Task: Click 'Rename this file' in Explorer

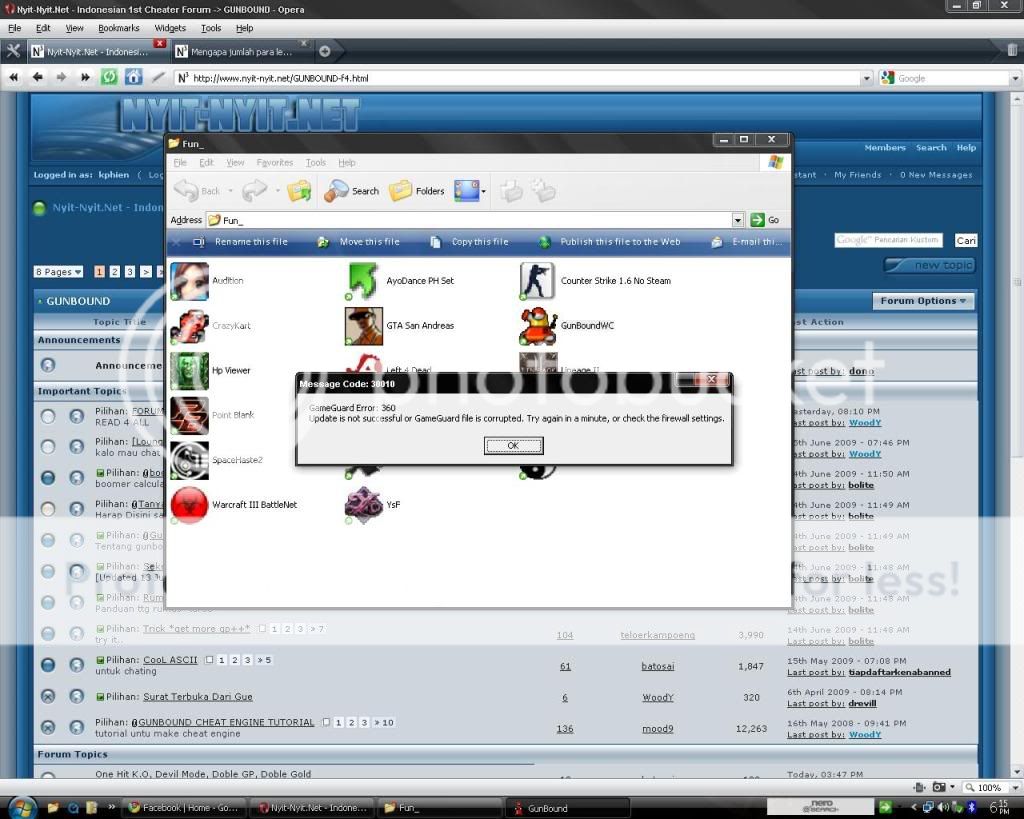Action: [x=241, y=242]
